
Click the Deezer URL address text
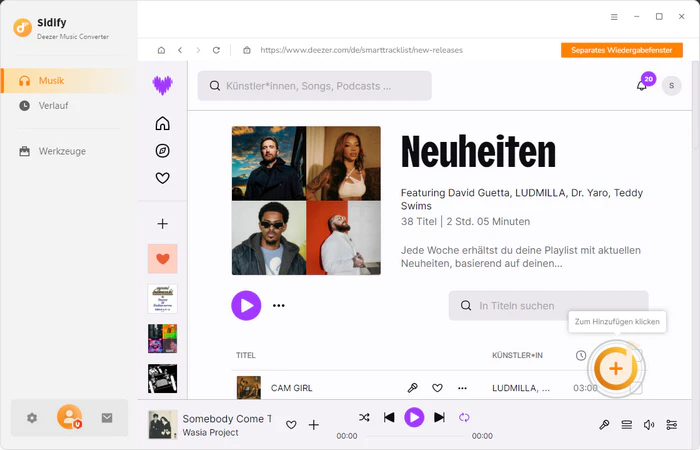(x=361, y=50)
